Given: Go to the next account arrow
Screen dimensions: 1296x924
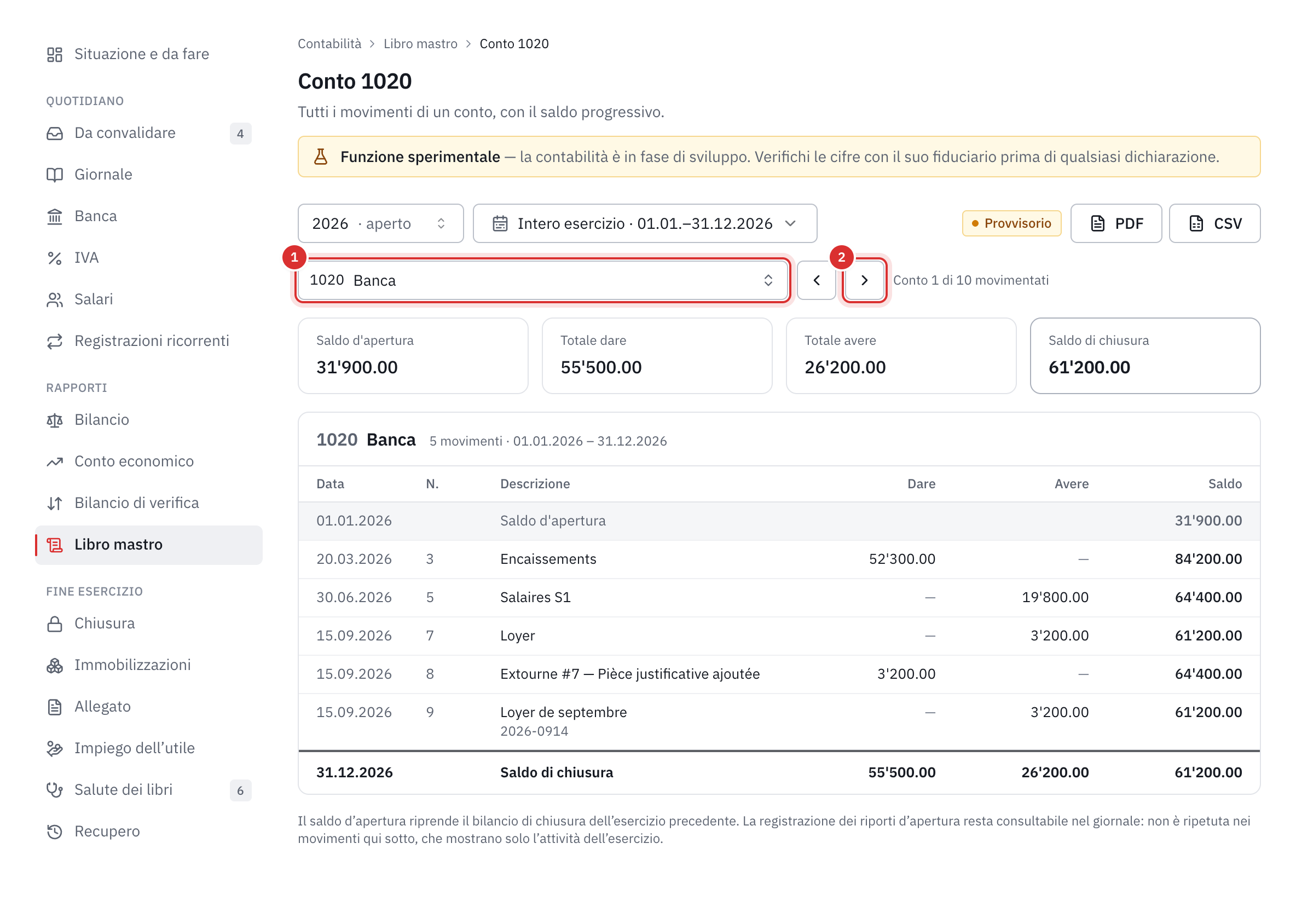Looking at the screenshot, I should [x=864, y=280].
